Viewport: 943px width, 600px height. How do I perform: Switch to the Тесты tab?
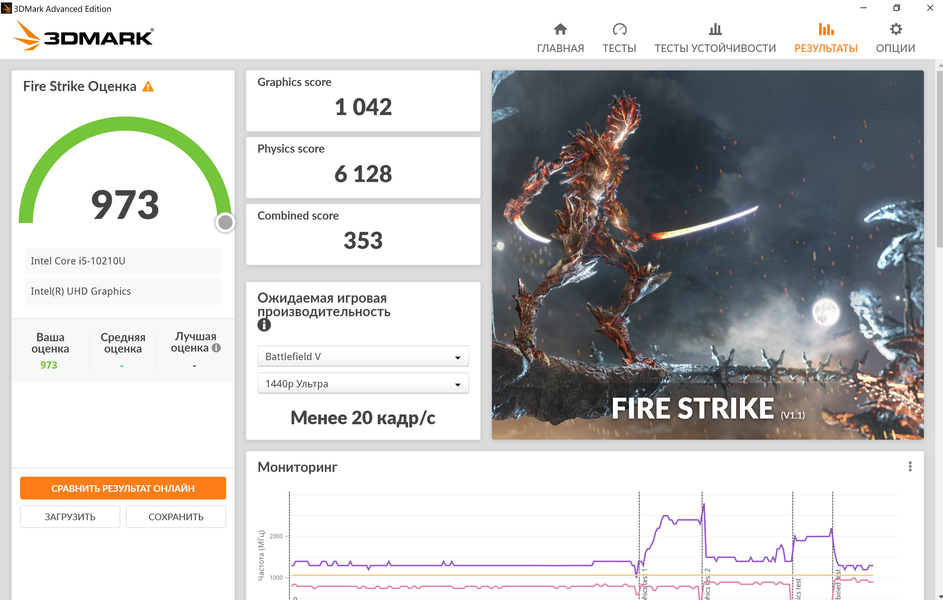point(619,48)
